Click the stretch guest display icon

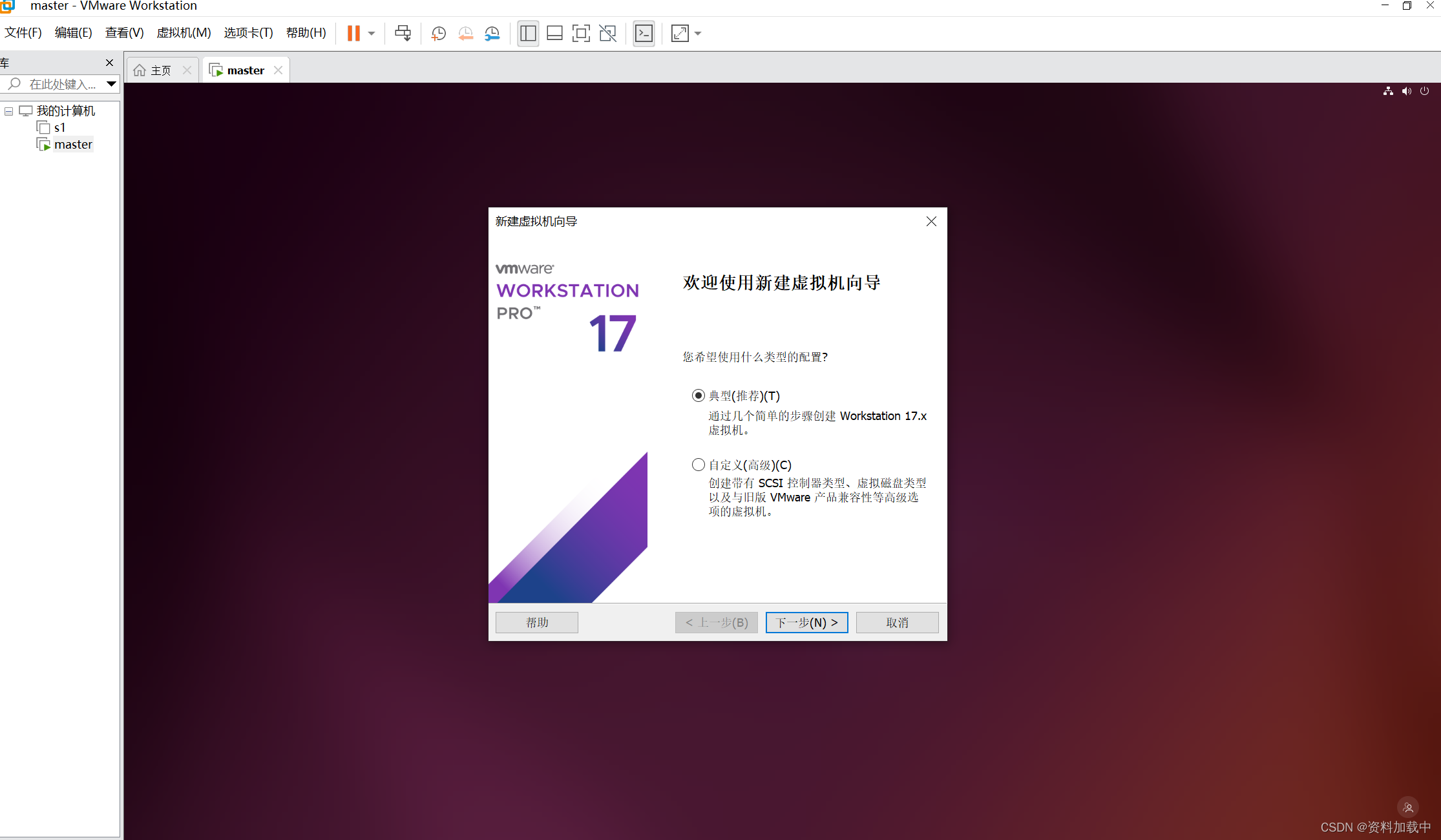coord(680,34)
